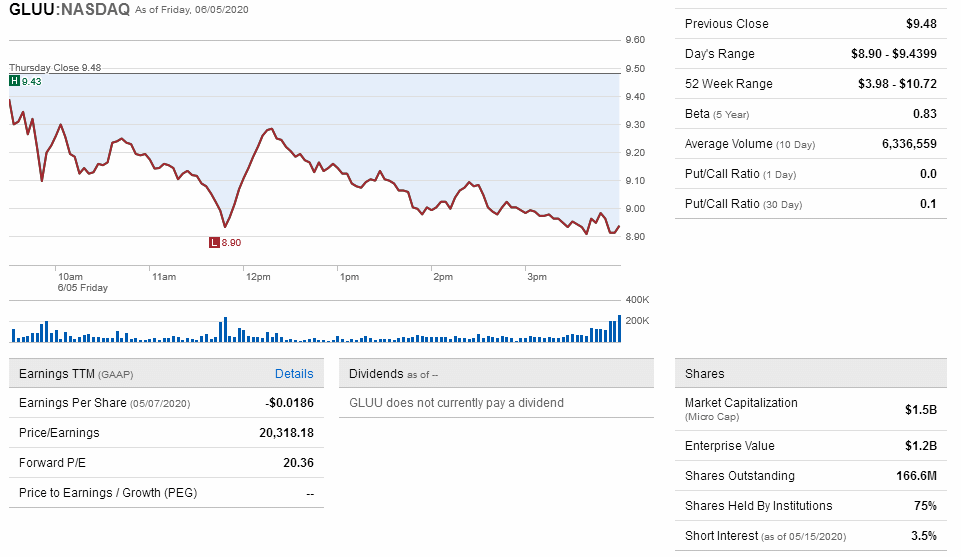Click the Short Interest (as of 05/15/2020) label
Viewport: 961px width, 557px height.
click(765, 536)
